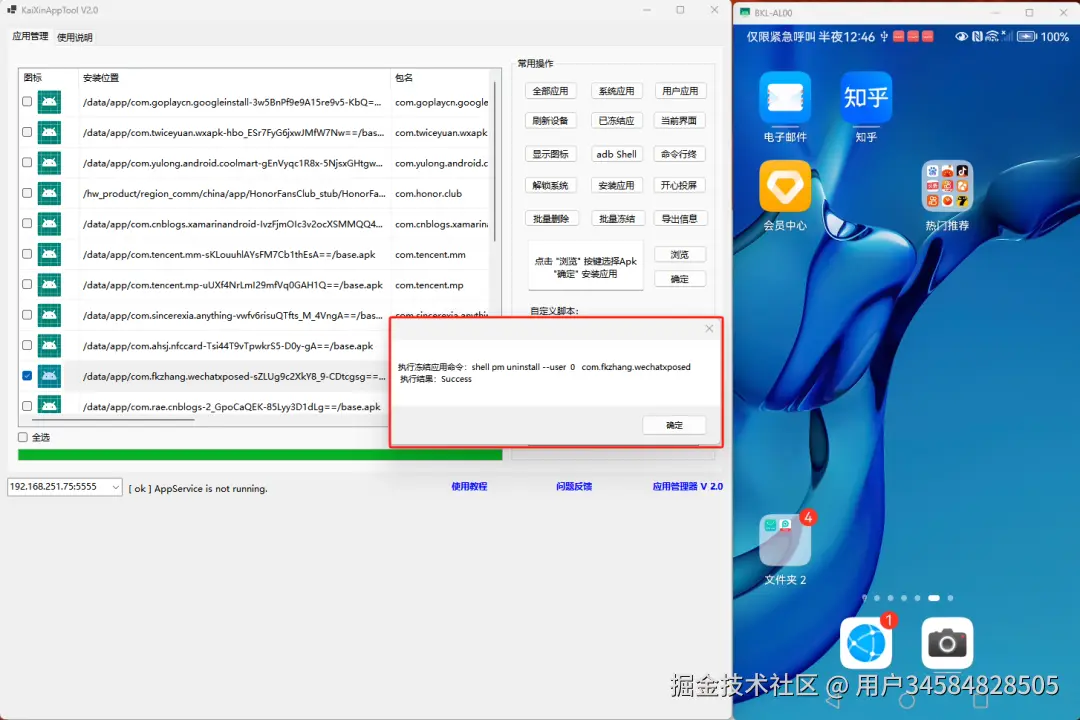Click the adb Shell button

pyautogui.click(x=616, y=154)
